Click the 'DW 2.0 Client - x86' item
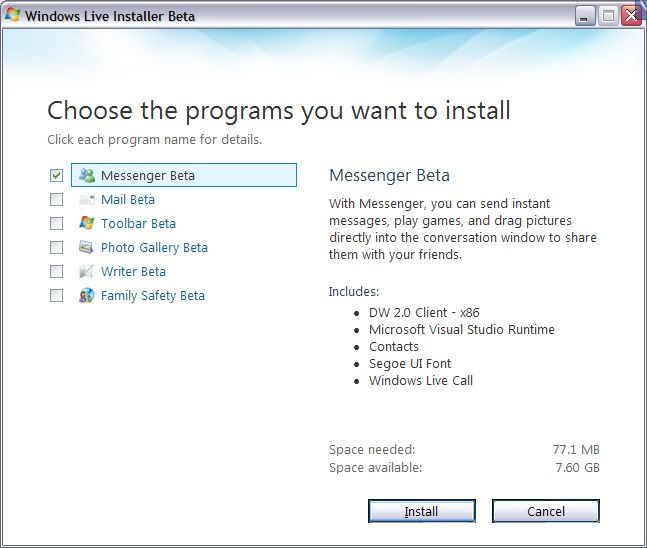This screenshot has height=548, width=647. point(424,312)
